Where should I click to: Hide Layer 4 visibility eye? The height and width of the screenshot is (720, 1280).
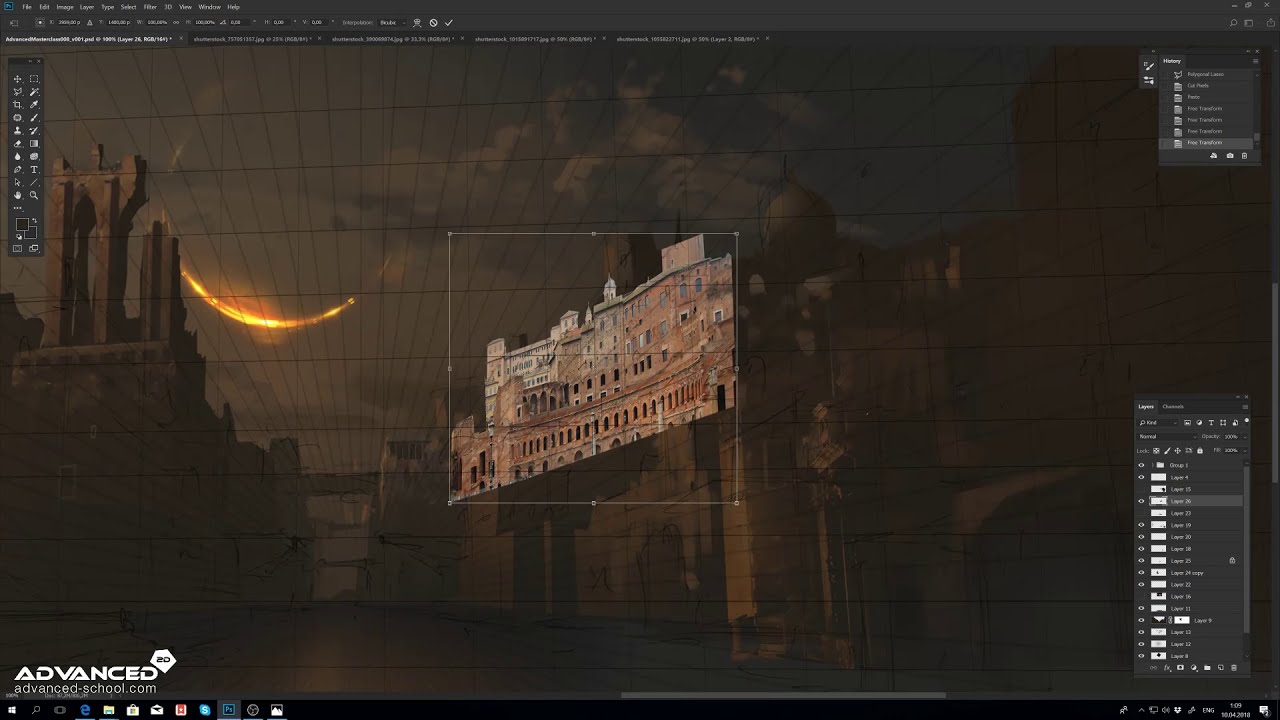[x=1141, y=477]
